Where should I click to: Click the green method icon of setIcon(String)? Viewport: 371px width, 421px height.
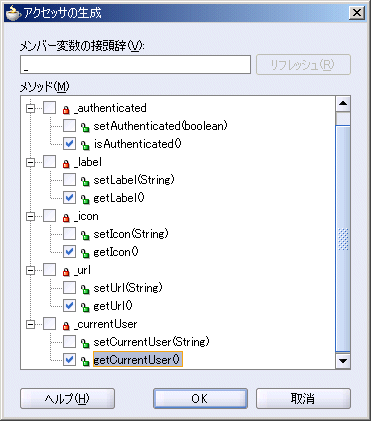(85, 235)
